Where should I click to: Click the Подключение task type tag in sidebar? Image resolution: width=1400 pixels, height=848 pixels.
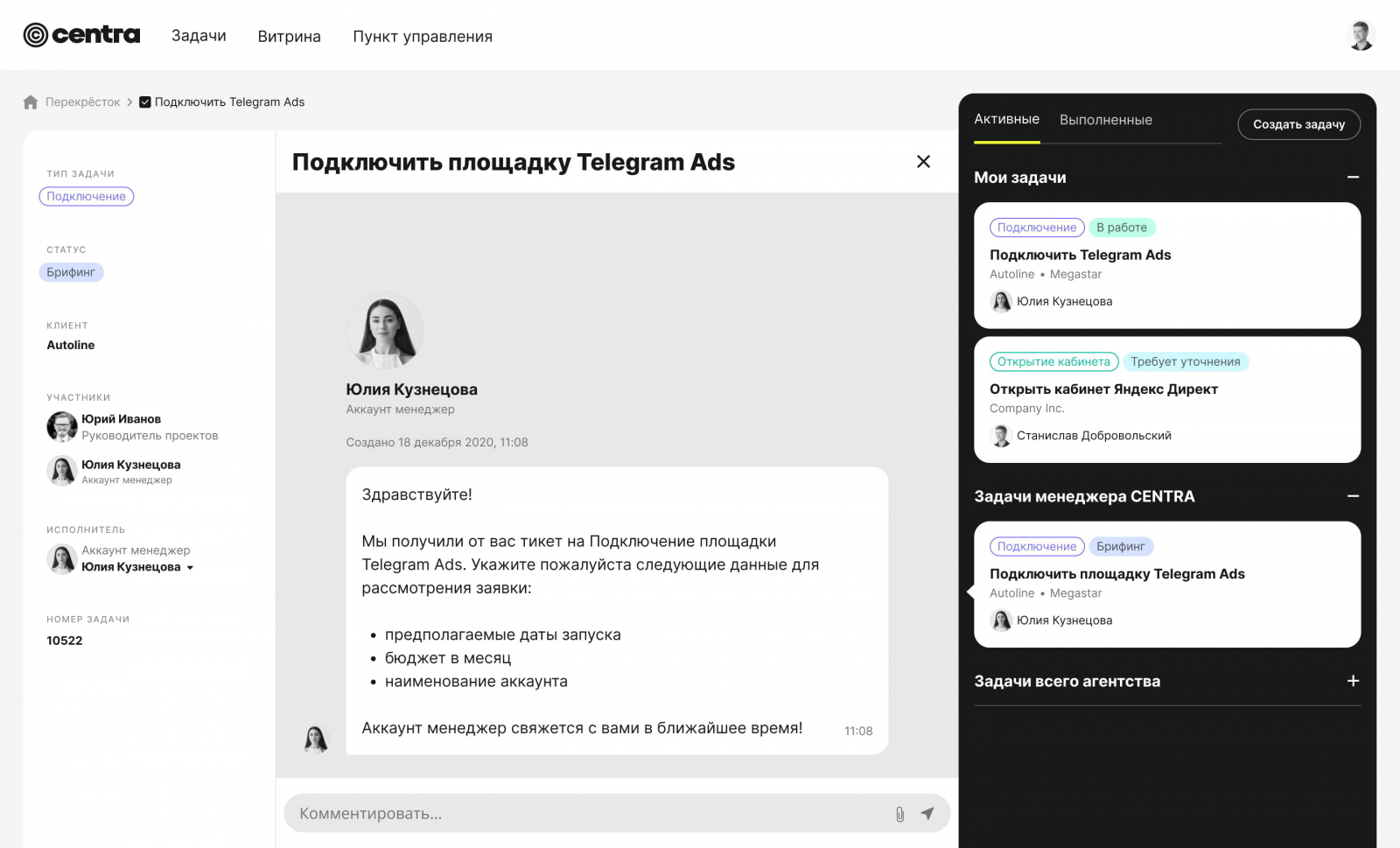pyautogui.click(x=86, y=197)
